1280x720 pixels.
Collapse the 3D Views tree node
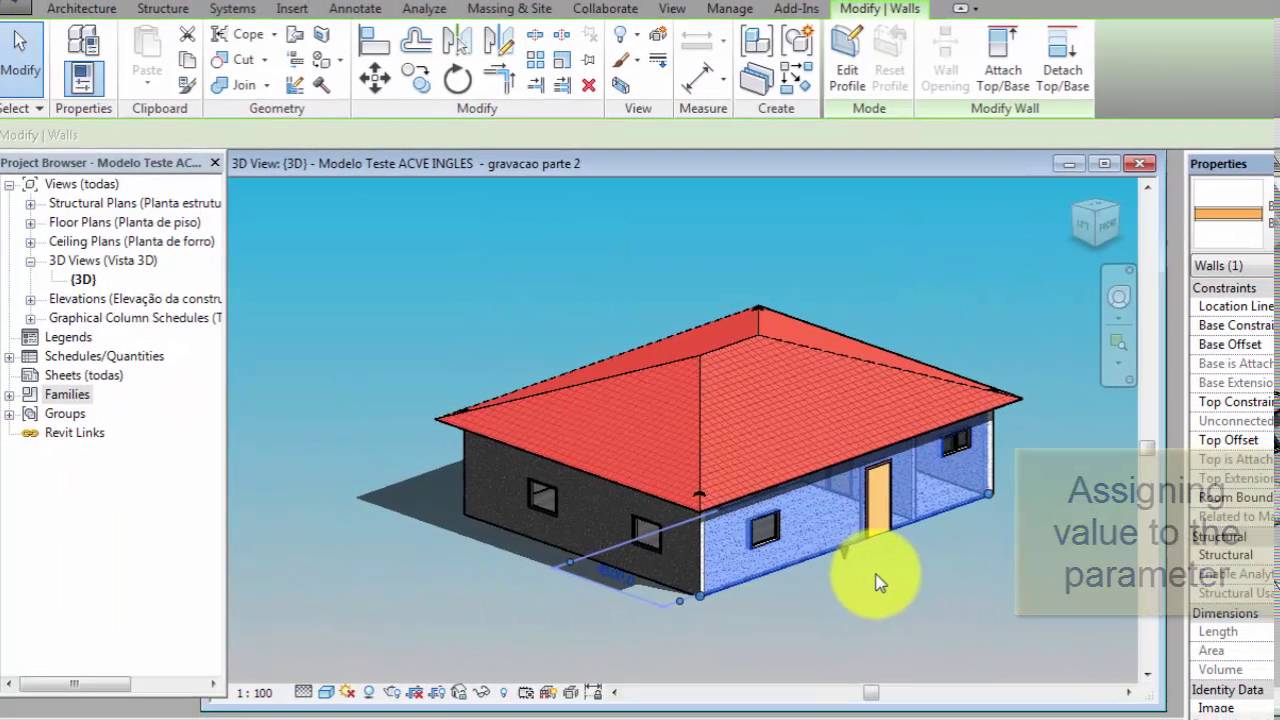[x=30, y=261]
